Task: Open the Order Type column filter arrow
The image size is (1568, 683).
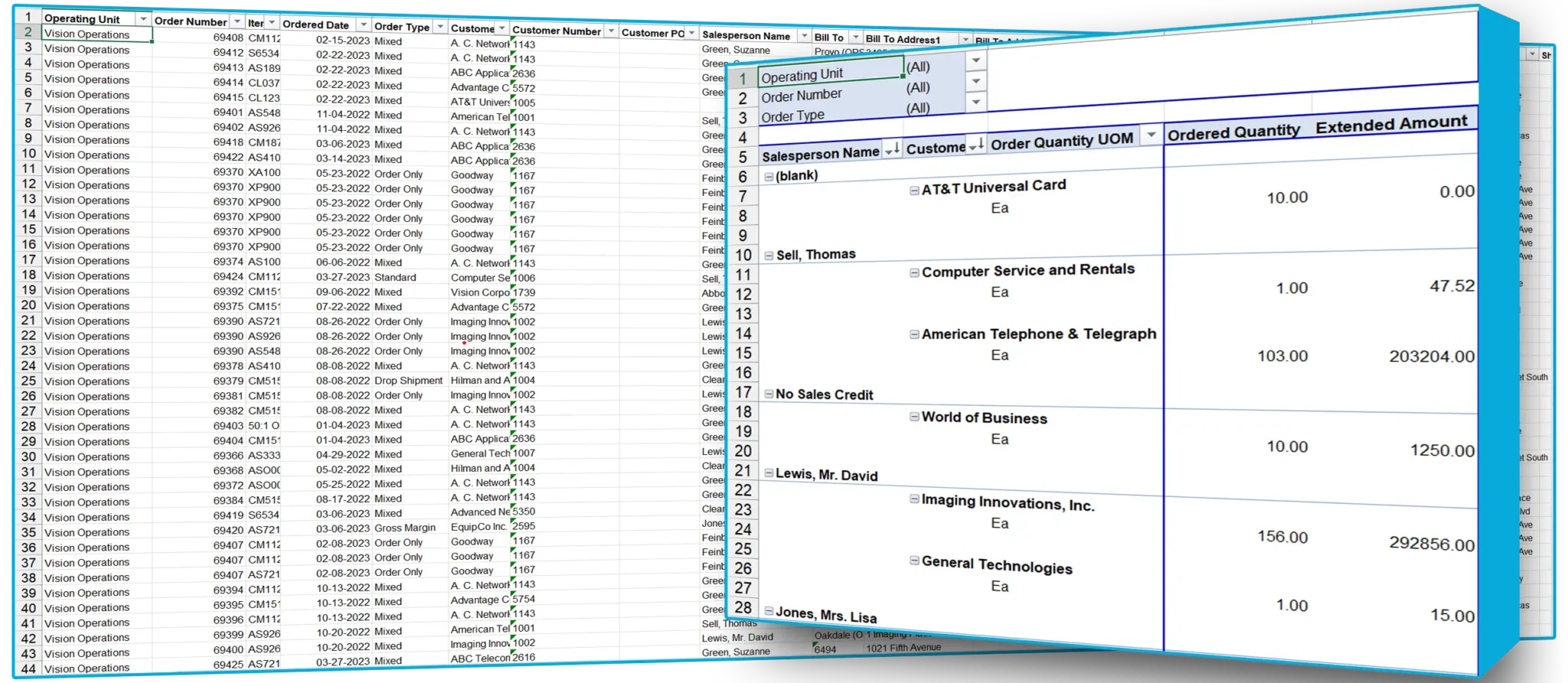Action: click(x=439, y=27)
